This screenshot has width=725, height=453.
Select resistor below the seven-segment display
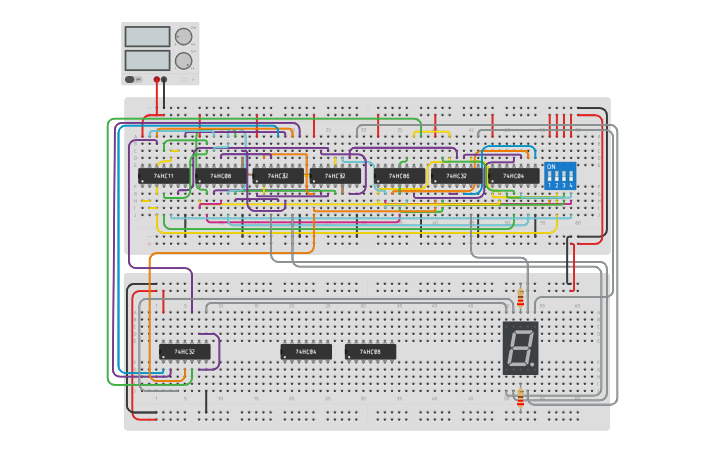(521, 398)
